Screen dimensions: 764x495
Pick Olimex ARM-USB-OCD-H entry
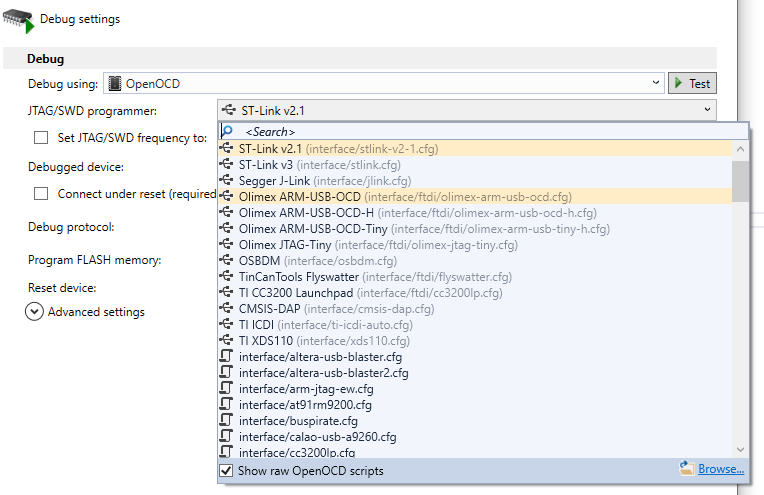tap(475, 213)
